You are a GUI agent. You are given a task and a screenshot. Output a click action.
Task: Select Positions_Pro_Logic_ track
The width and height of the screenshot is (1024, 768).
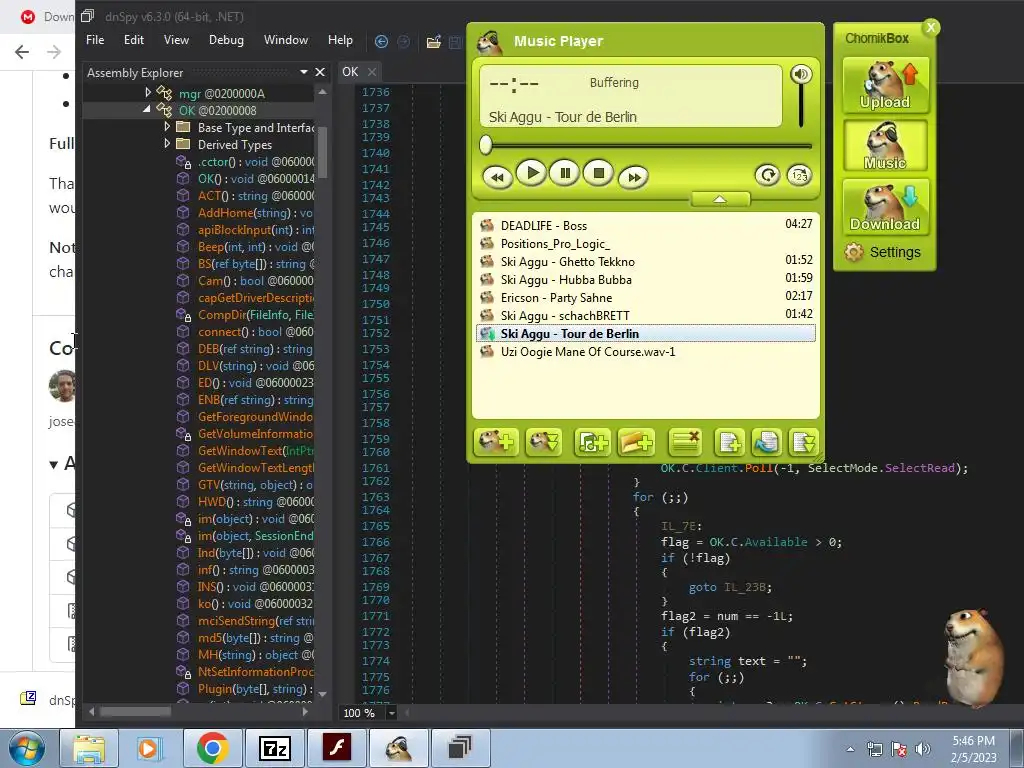tap(646, 244)
